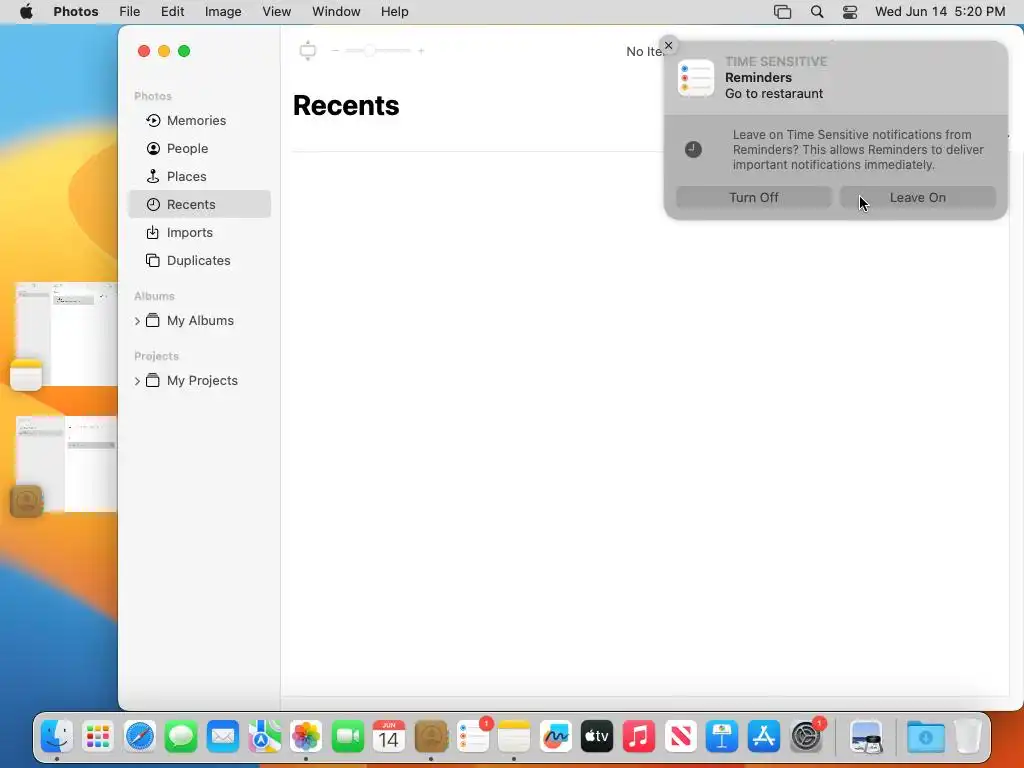Click Turn Off for Time Sensitive notifications
The image size is (1024, 768).
(754, 197)
